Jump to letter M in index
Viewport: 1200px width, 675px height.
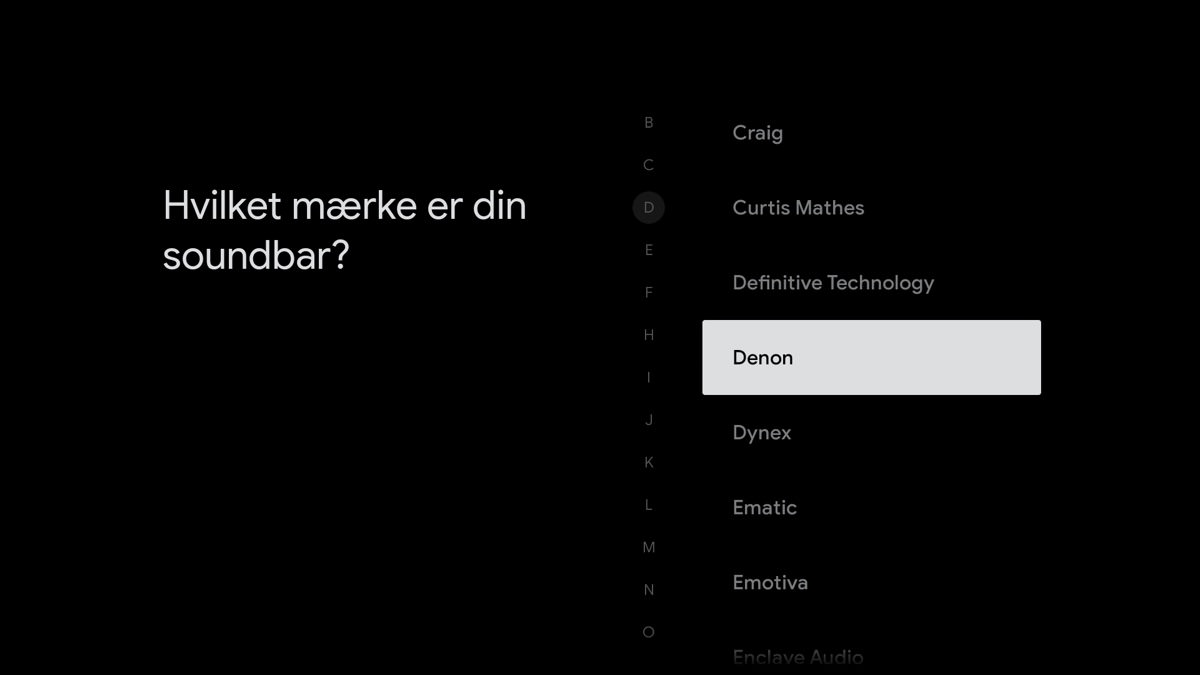(648, 548)
